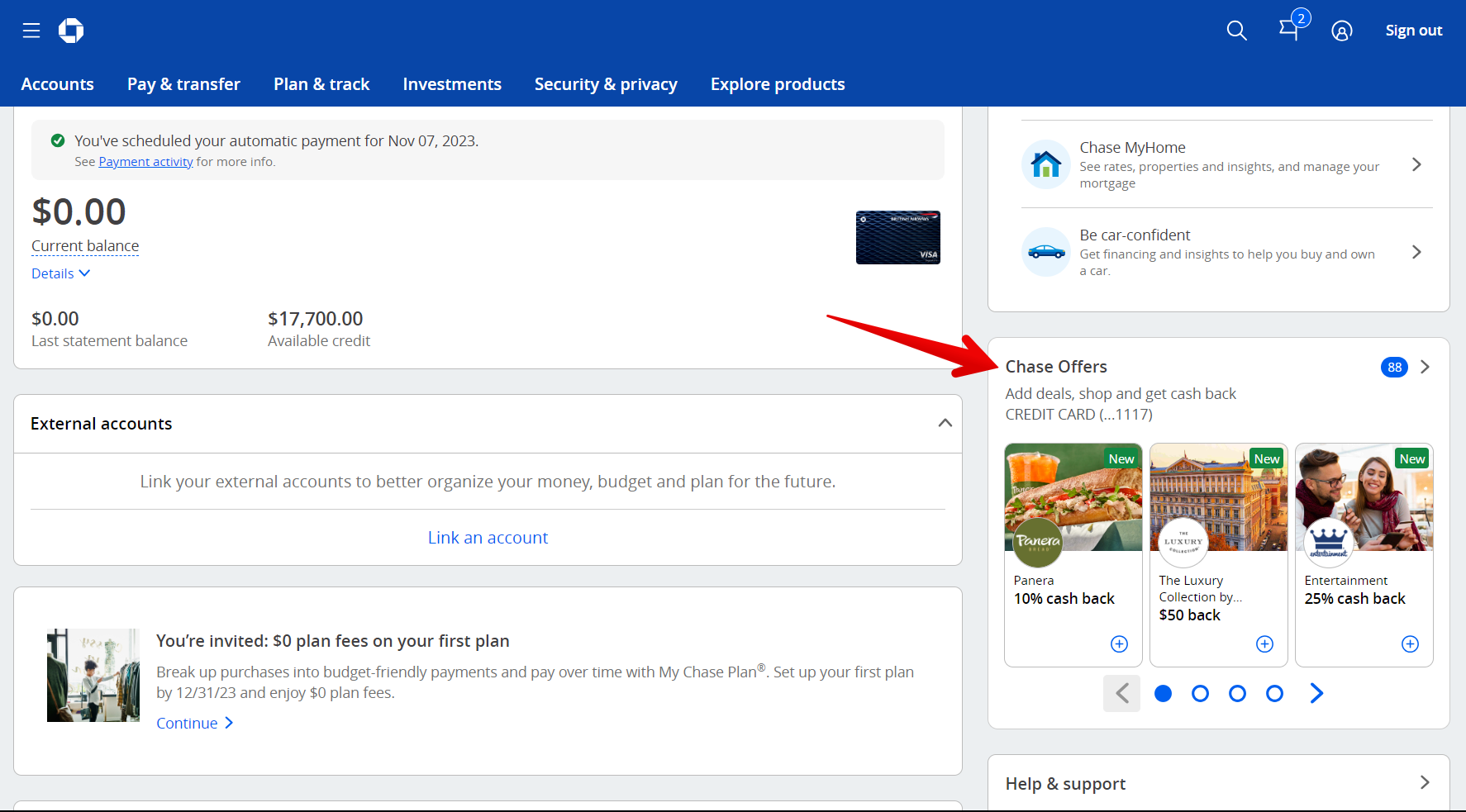Screen dimensions: 1466x812
Task: Click the $17,700.00 available credit value
Action: (x=316, y=319)
